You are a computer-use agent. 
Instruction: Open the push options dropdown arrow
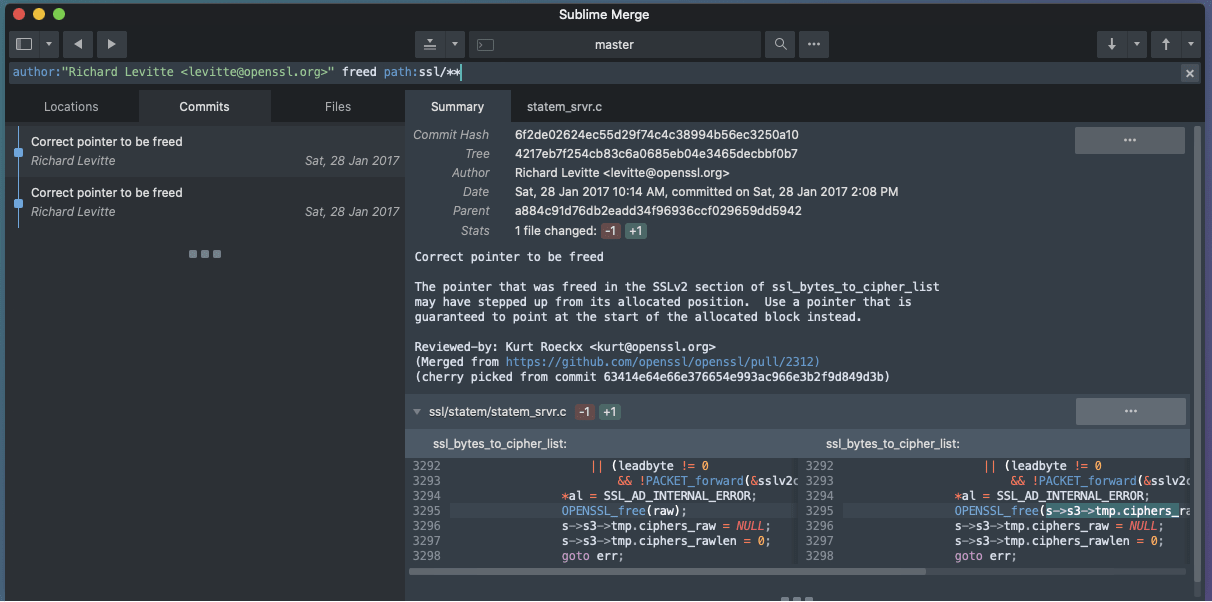pyautogui.click(x=1189, y=44)
